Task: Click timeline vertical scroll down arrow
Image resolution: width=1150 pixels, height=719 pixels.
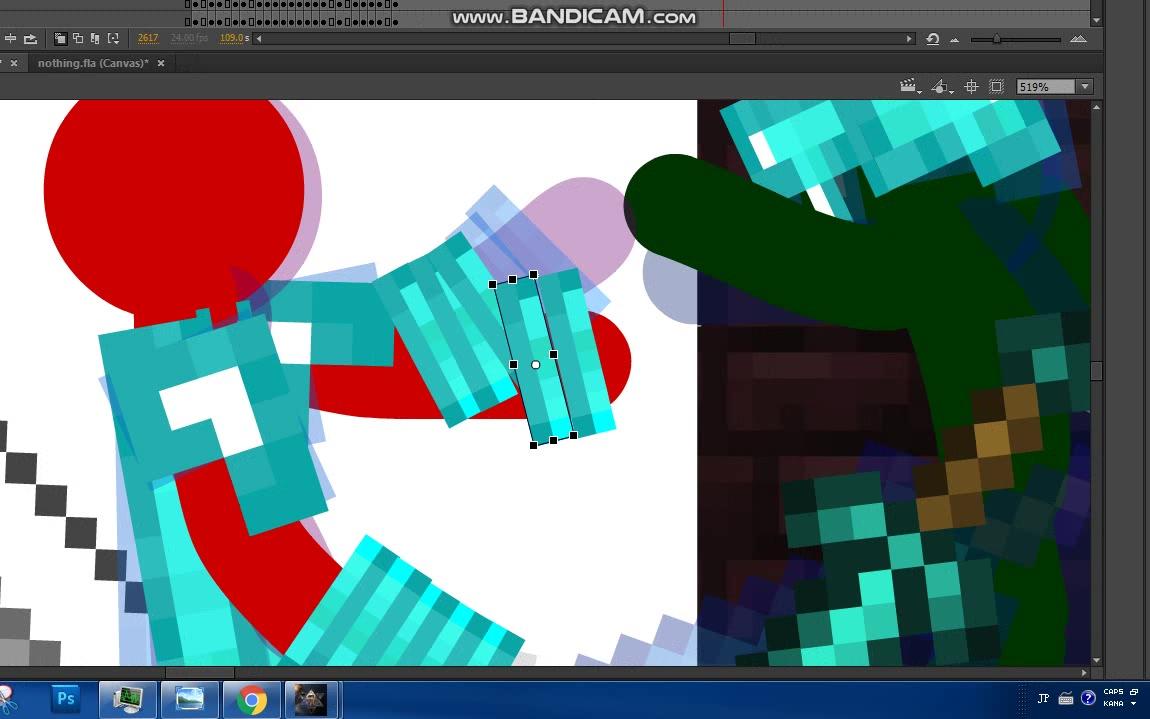Action: (x=1096, y=21)
